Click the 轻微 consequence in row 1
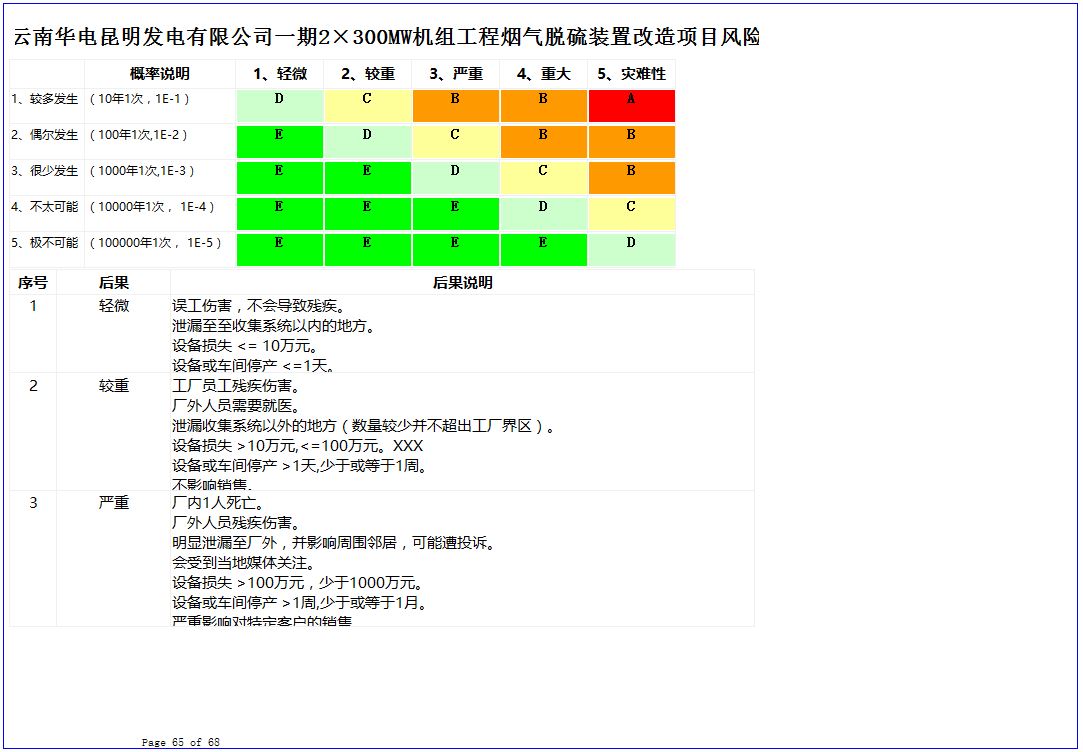The height and width of the screenshot is (752, 1083). coord(114,305)
